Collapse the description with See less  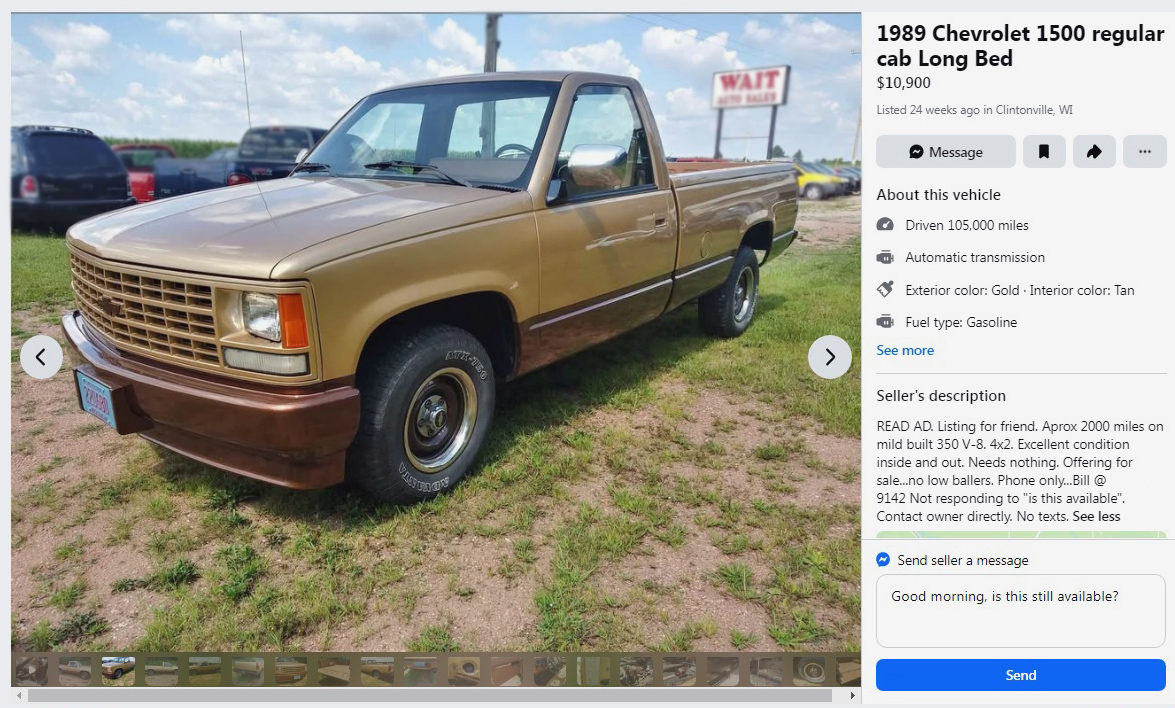[1096, 516]
